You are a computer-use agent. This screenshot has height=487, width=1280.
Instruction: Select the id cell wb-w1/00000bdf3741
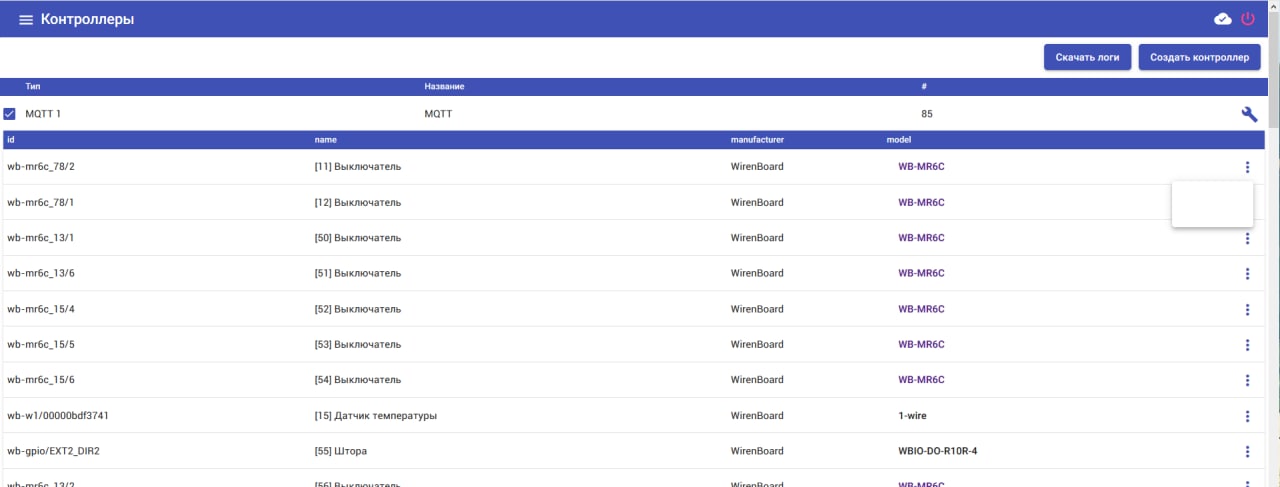pos(58,415)
